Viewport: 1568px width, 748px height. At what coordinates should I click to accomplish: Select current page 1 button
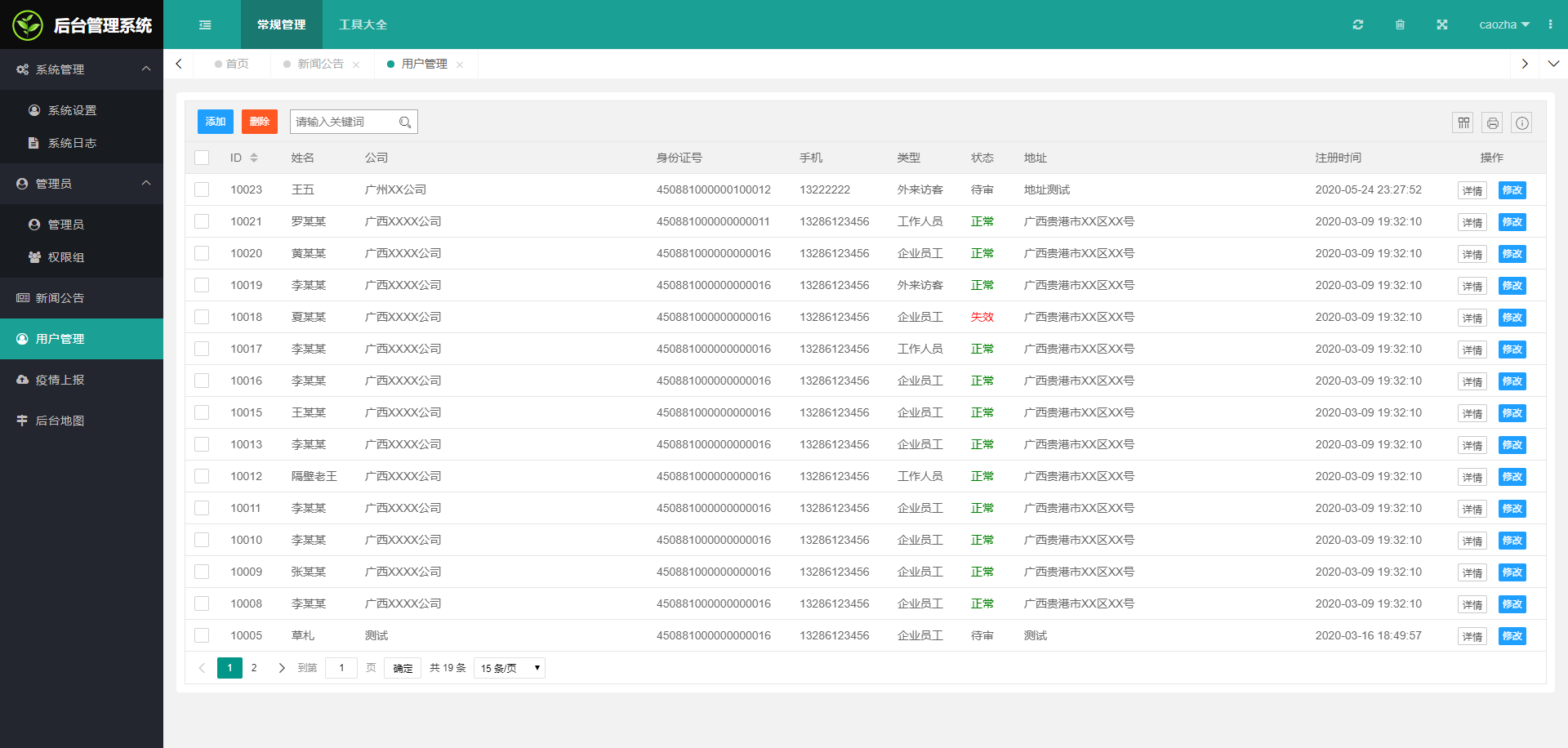point(229,668)
